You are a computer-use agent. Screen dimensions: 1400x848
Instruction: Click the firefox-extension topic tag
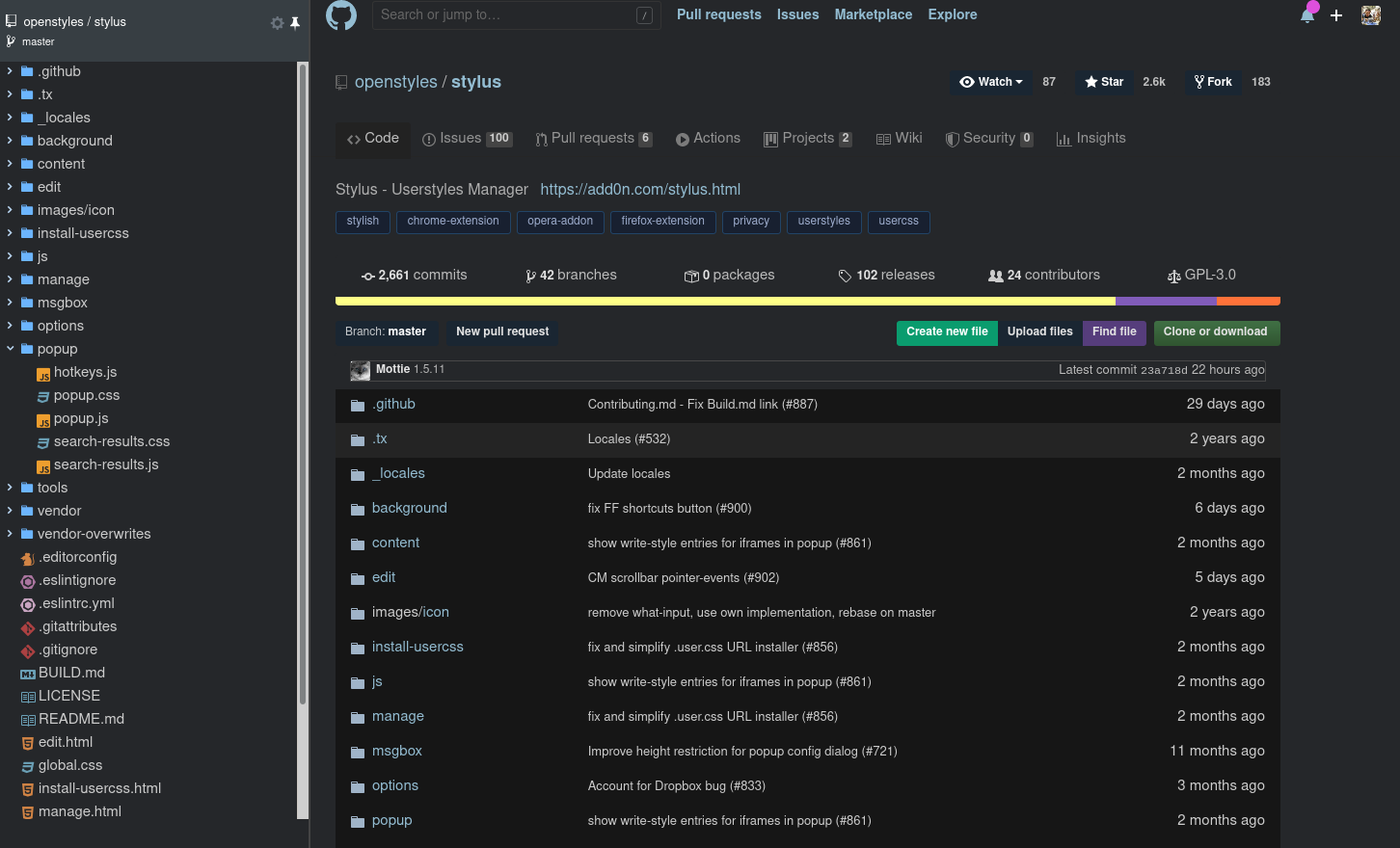point(663,222)
